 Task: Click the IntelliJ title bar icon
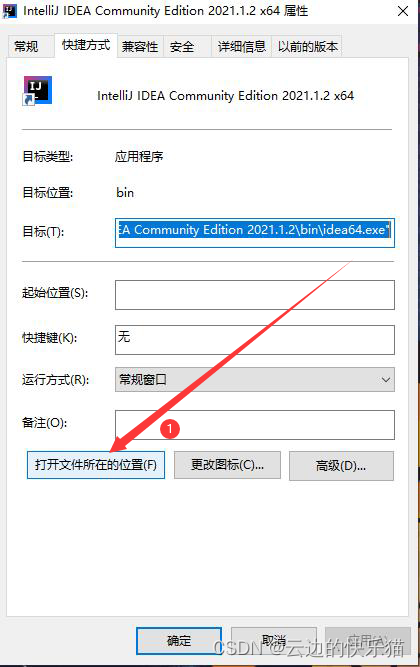pos(9,11)
